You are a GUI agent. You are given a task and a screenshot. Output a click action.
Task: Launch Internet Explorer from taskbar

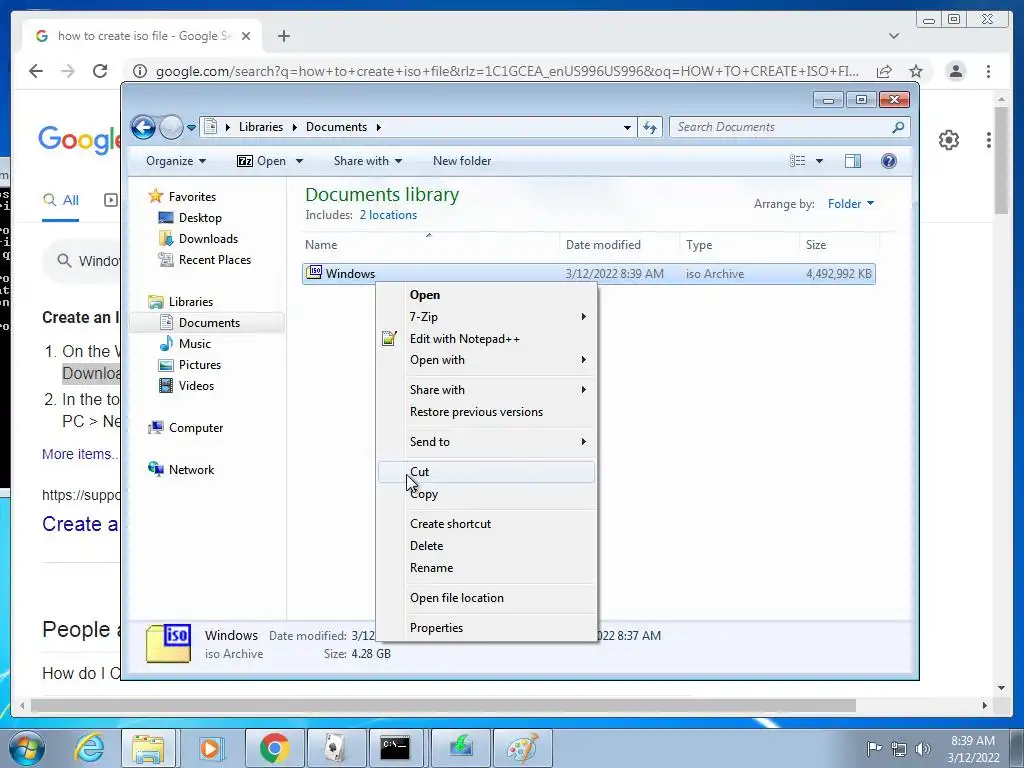point(88,748)
